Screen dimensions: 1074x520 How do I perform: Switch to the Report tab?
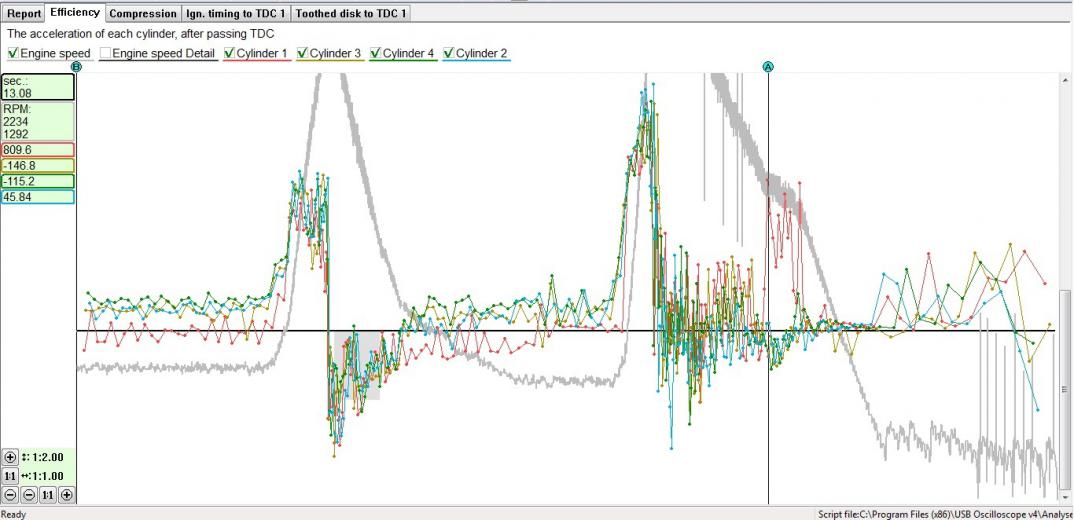tap(24, 13)
